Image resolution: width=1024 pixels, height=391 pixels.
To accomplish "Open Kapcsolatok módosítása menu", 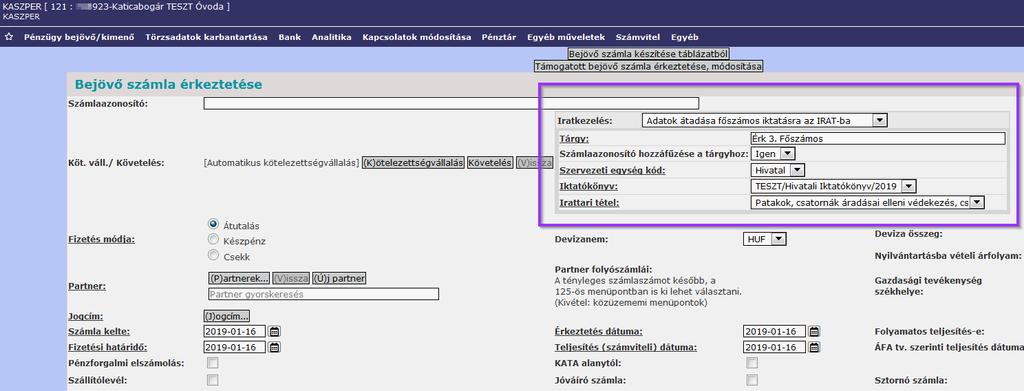I will click(417, 37).
